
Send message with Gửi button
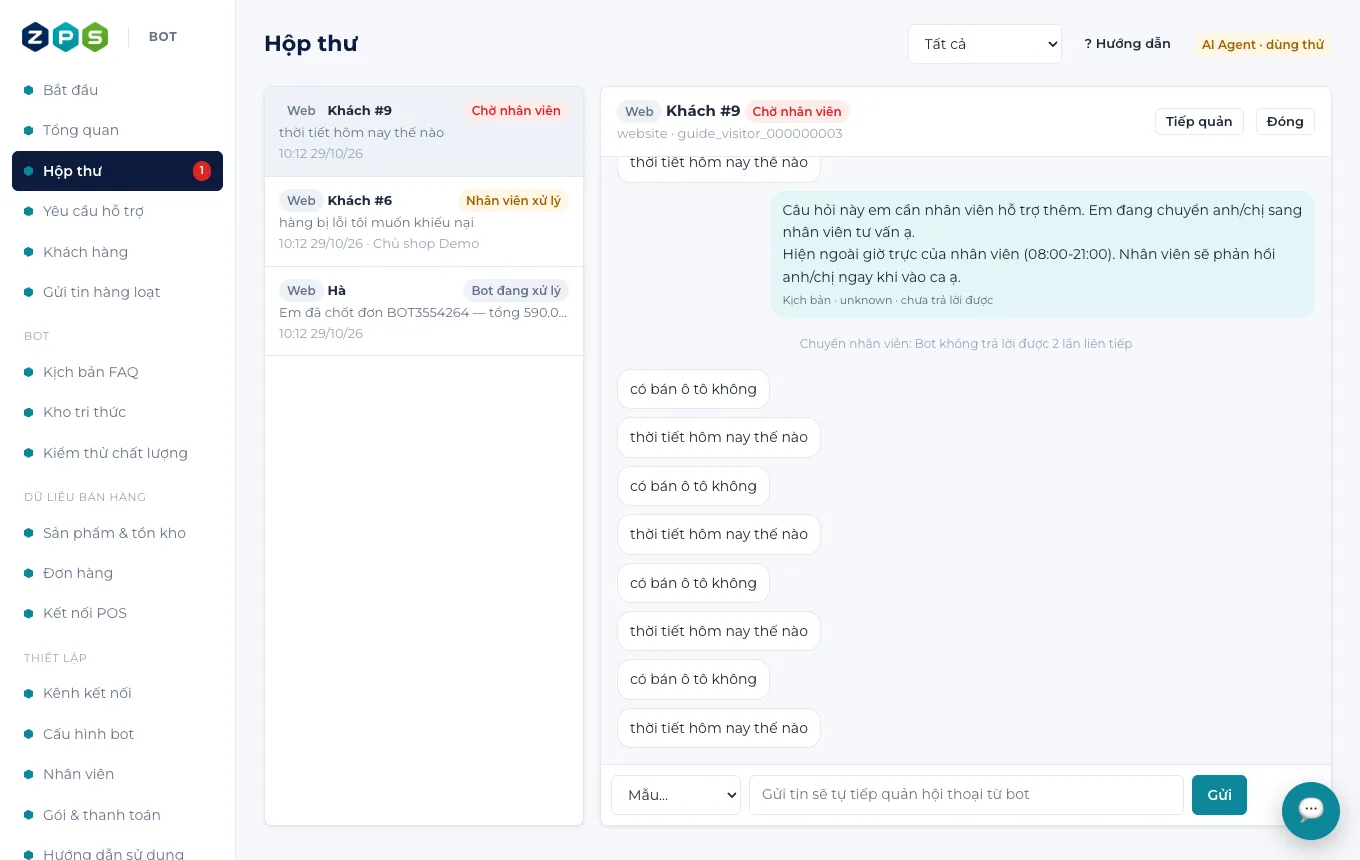[1219, 795]
